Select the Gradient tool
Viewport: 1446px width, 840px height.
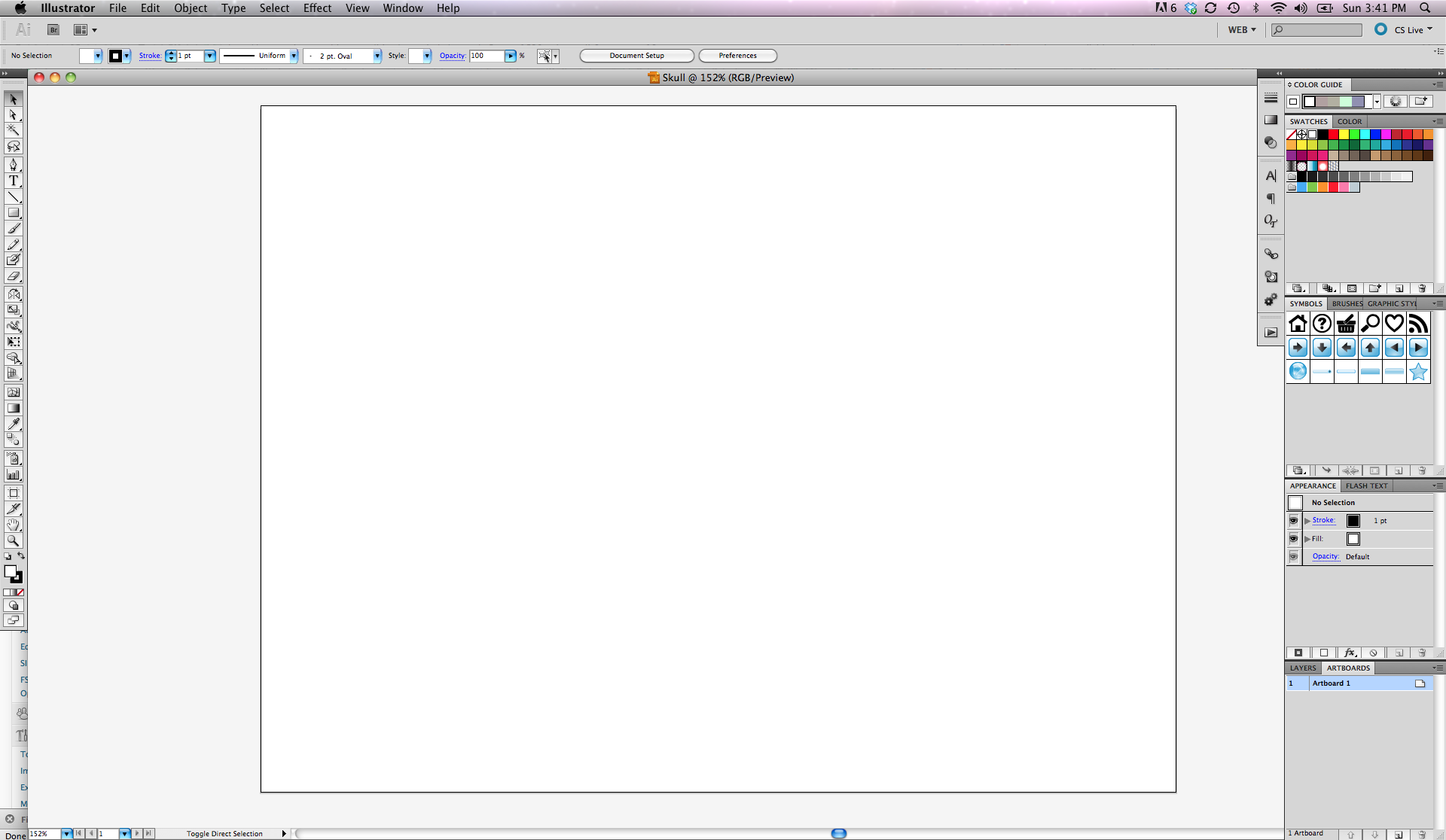point(14,408)
